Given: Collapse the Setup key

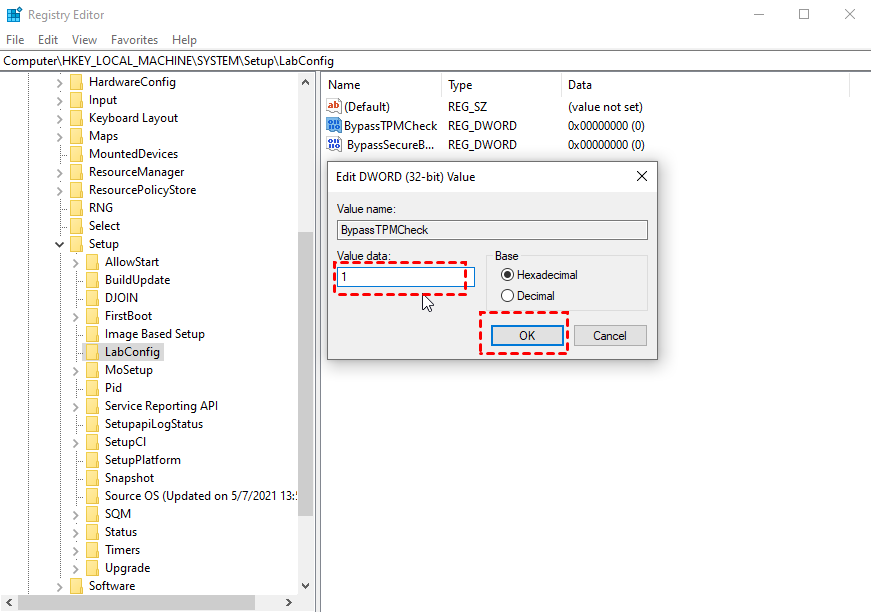Looking at the screenshot, I should pyautogui.click(x=59, y=244).
